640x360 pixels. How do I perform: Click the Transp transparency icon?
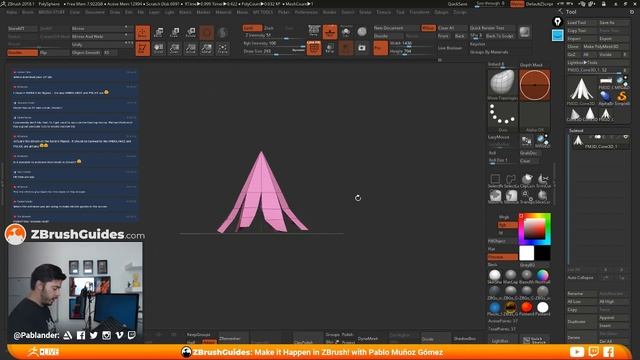(330, 48)
